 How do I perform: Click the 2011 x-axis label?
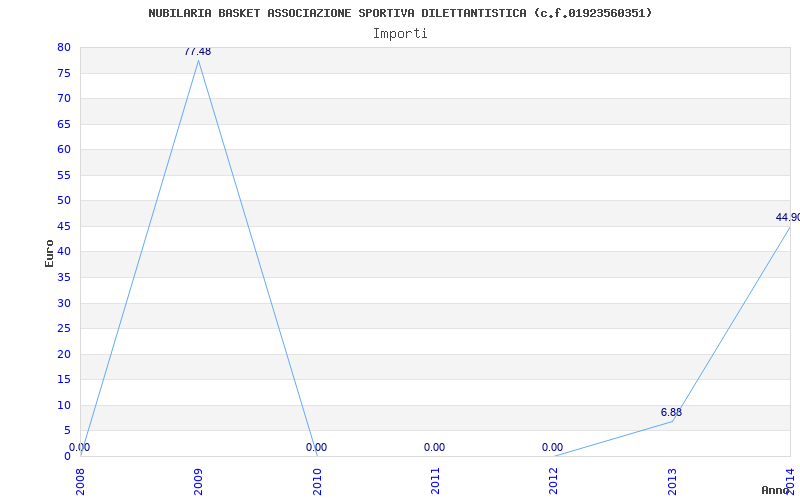click(435, 481)
